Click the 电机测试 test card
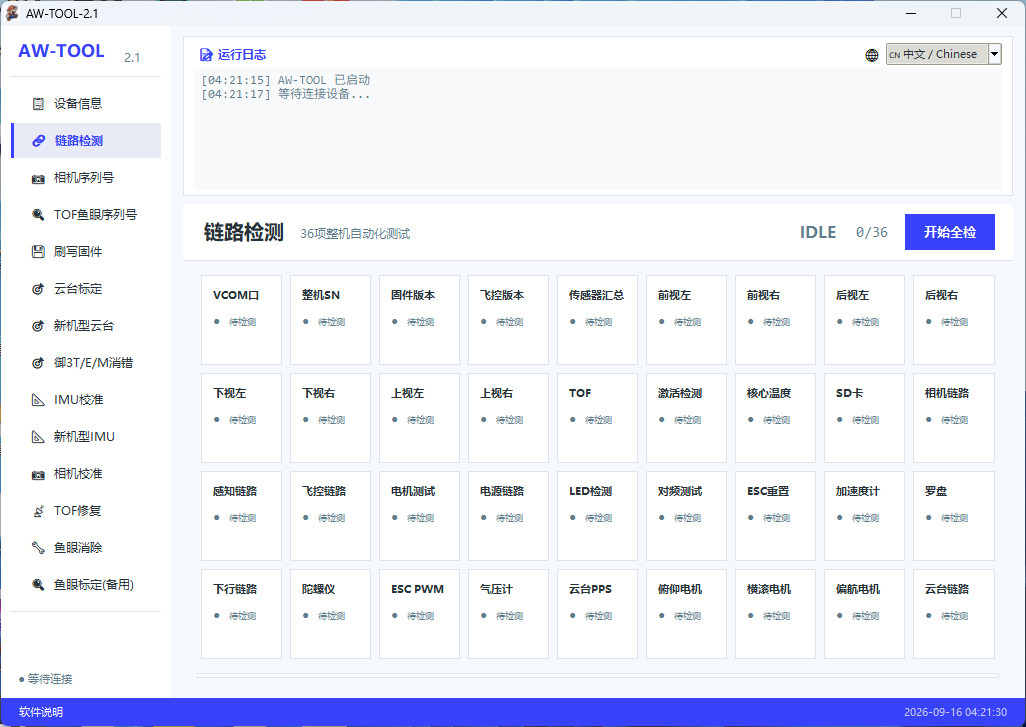The height and width of the screenshot is (727, 1026). (419, 516)
